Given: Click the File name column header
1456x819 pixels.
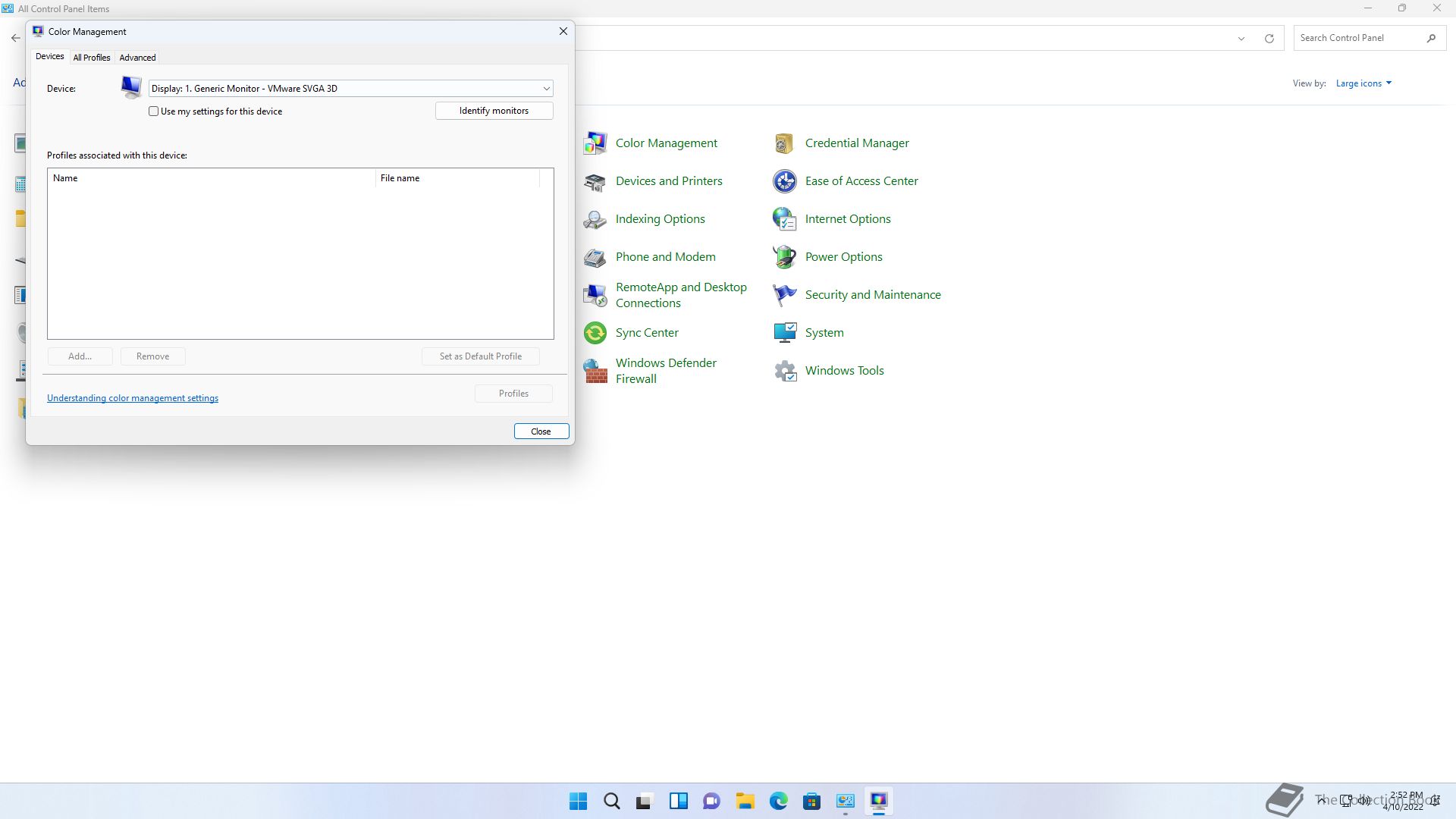Looking at the screenshot, I should click(x=457, y=178).
